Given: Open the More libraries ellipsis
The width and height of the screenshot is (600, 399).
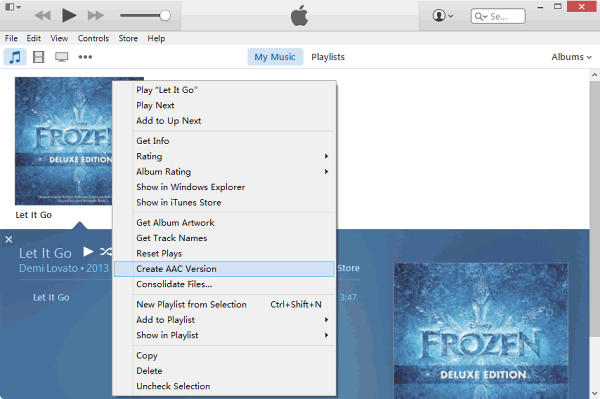Looking at the screenshot, I should (x=85, y=57).
